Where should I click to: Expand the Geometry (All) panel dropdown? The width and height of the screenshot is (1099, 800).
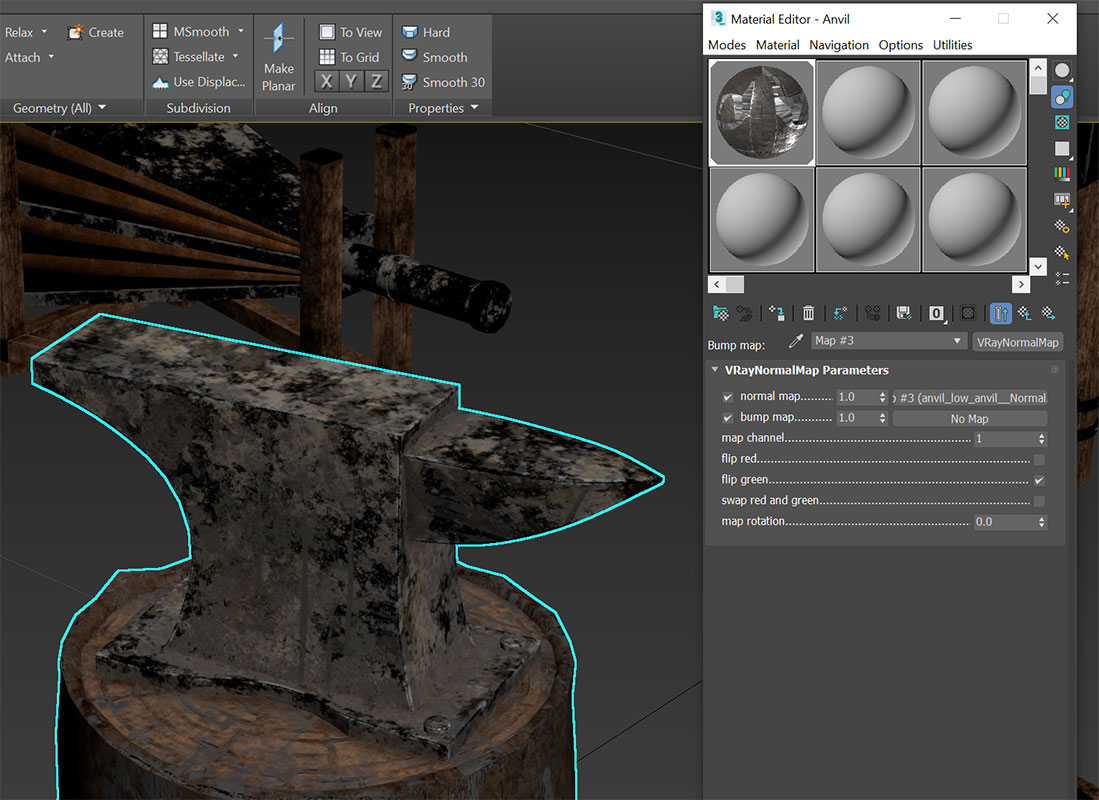pos(102,107)
